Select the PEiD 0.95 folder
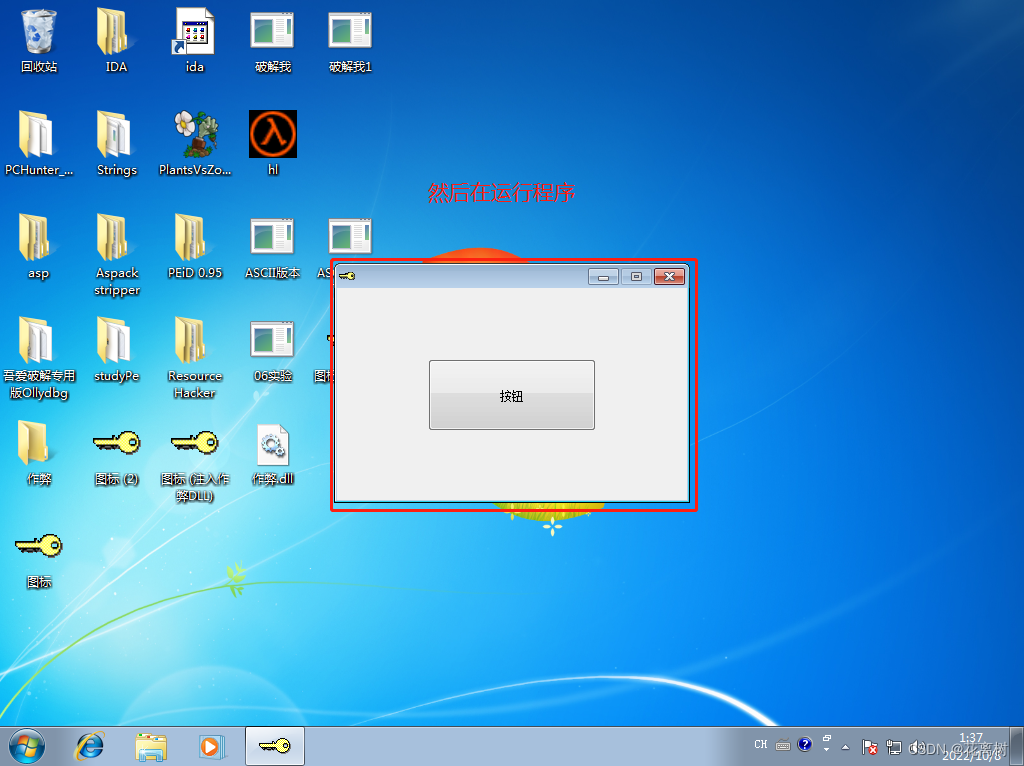The width and height of the screenshot is (1024, 766). (x=195, y=246)
